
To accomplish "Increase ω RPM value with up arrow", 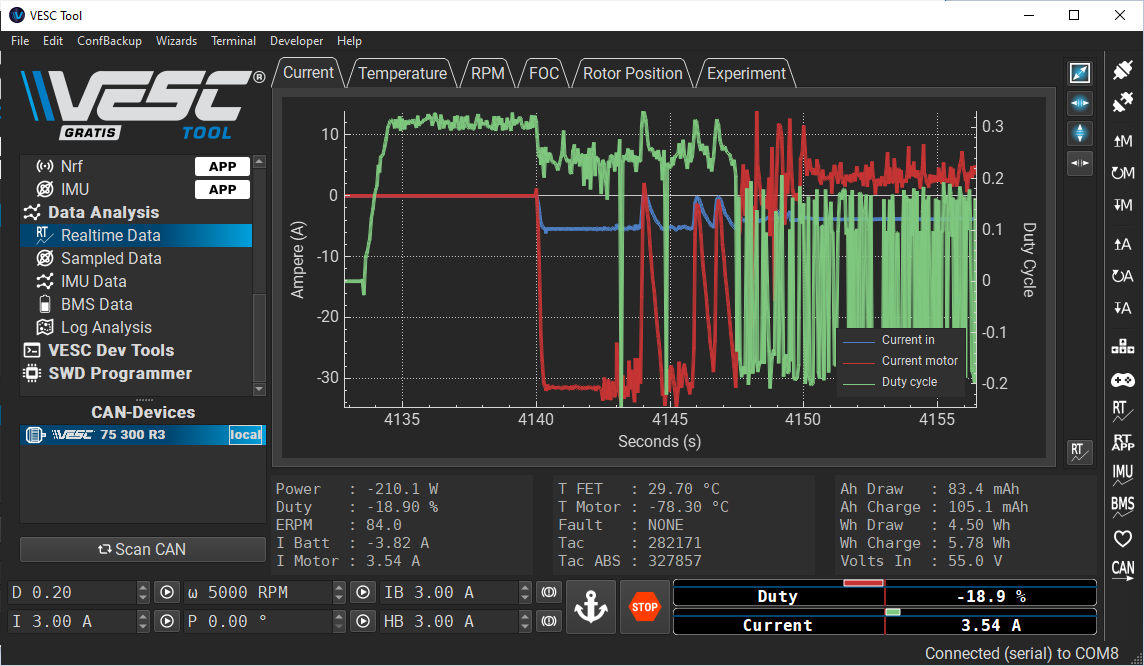I will 339,587.
